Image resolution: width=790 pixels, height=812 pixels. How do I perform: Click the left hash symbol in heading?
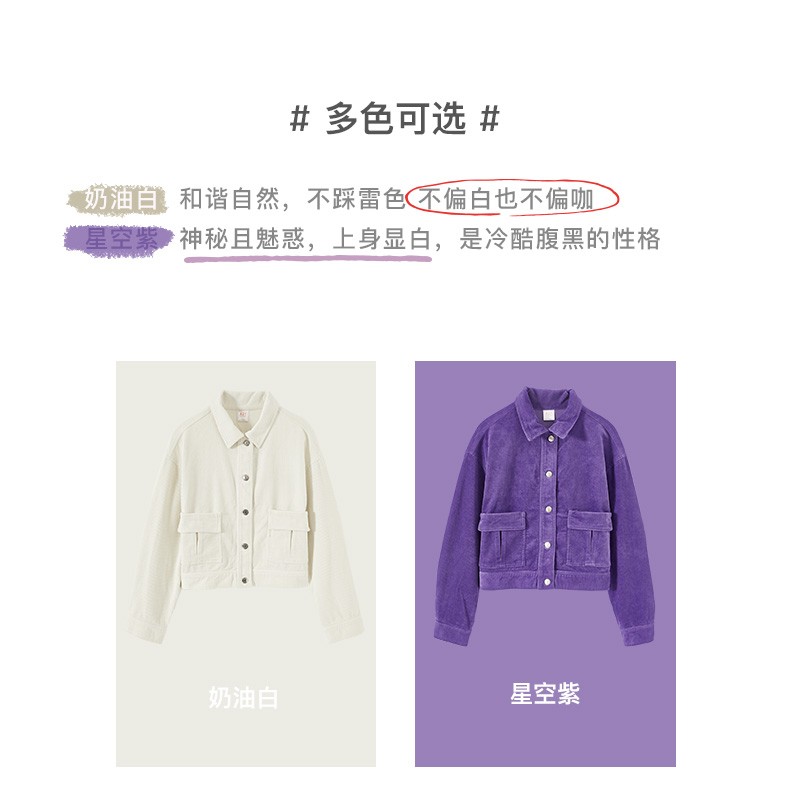299,119
